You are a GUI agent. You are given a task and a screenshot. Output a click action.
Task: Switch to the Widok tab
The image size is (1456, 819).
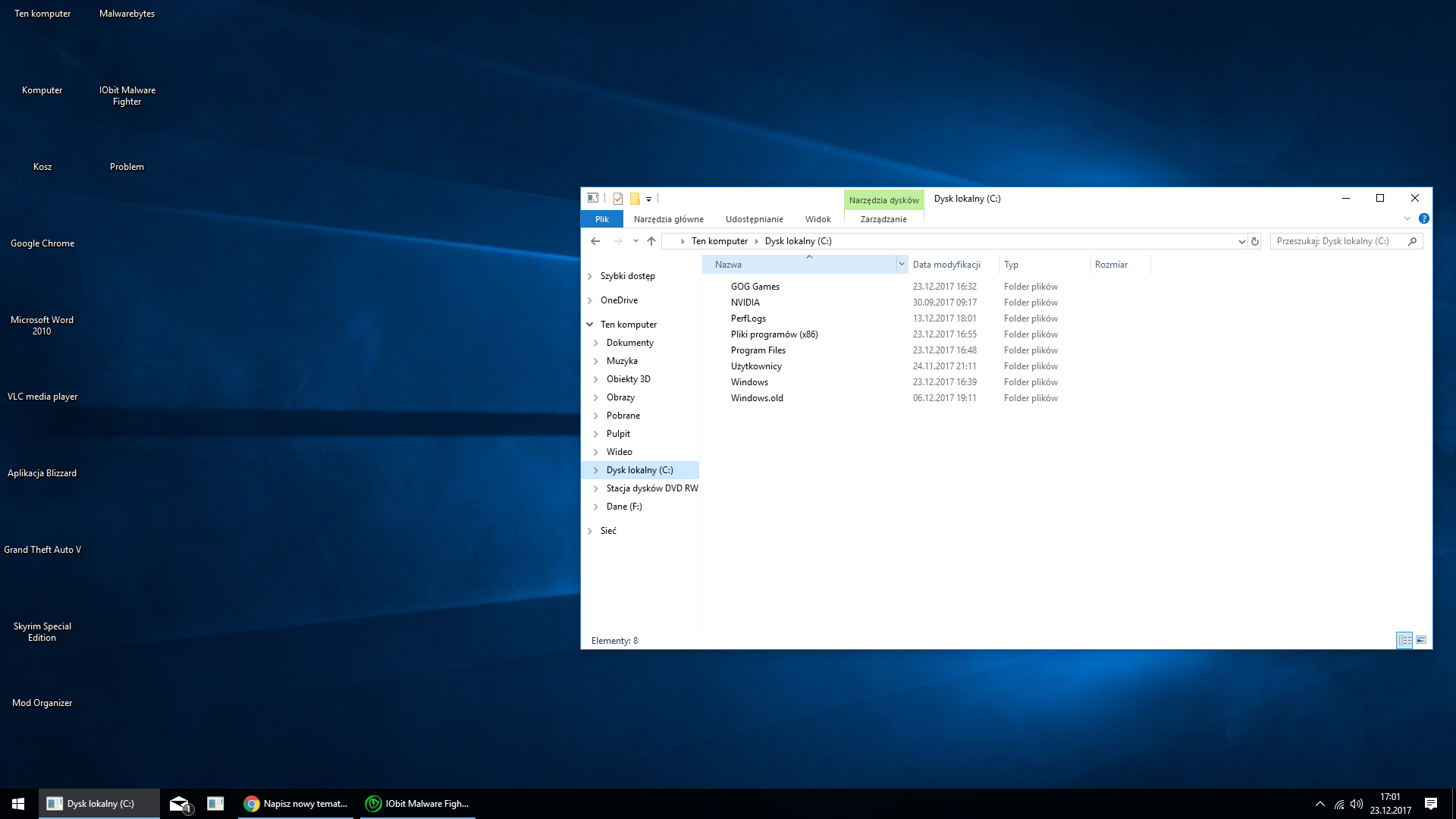point(818,219)
